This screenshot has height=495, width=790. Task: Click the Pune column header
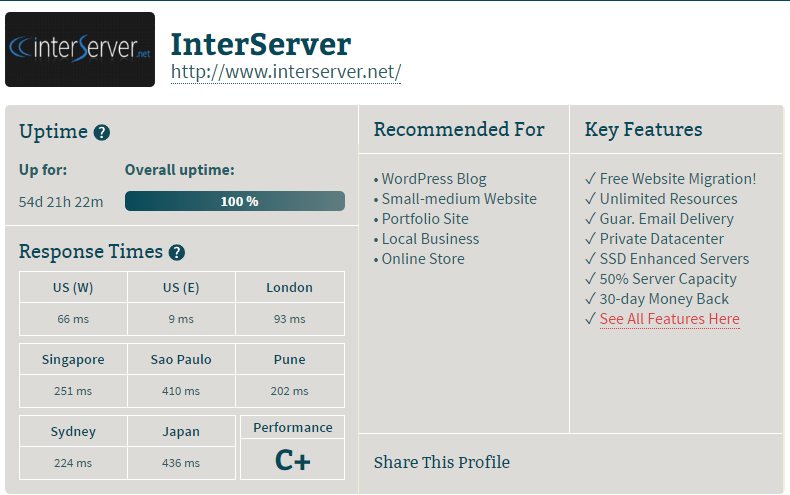(290, 359)
